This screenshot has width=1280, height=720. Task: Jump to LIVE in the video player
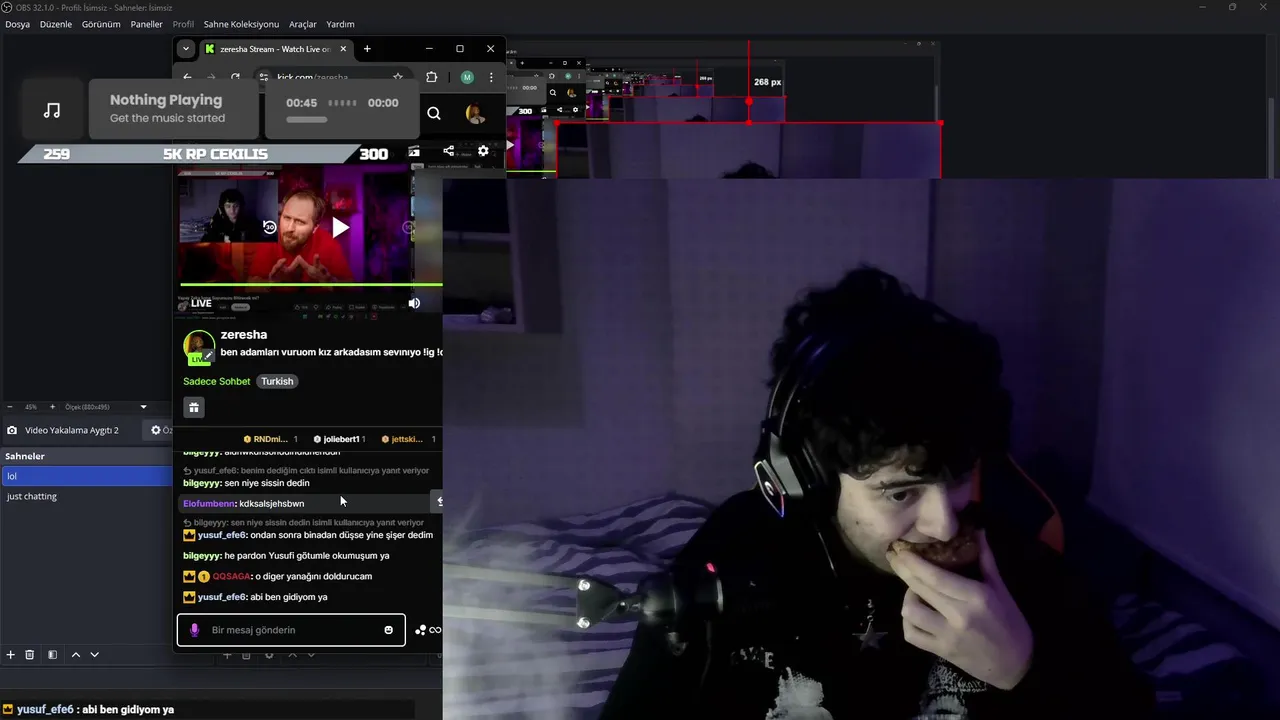coord(201,303)
